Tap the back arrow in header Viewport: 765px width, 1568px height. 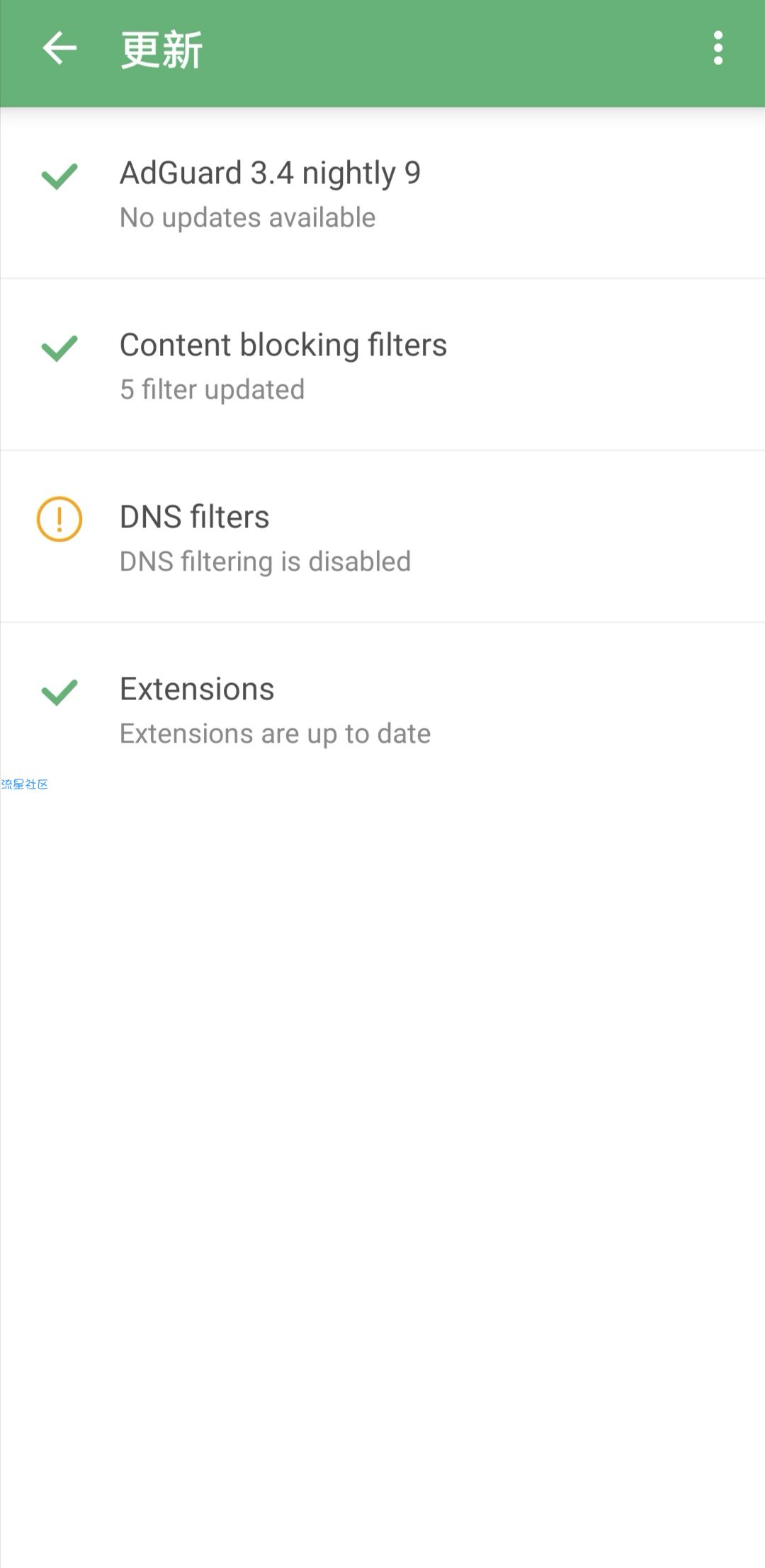59,49
